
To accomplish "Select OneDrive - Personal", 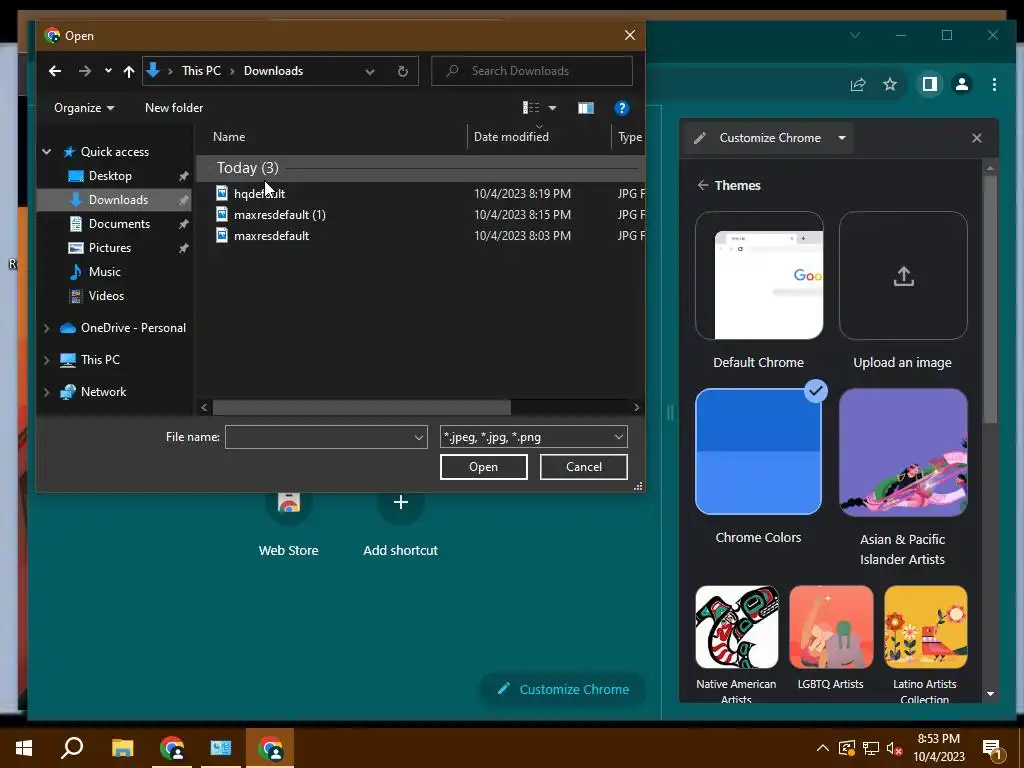I will [123, 328].
